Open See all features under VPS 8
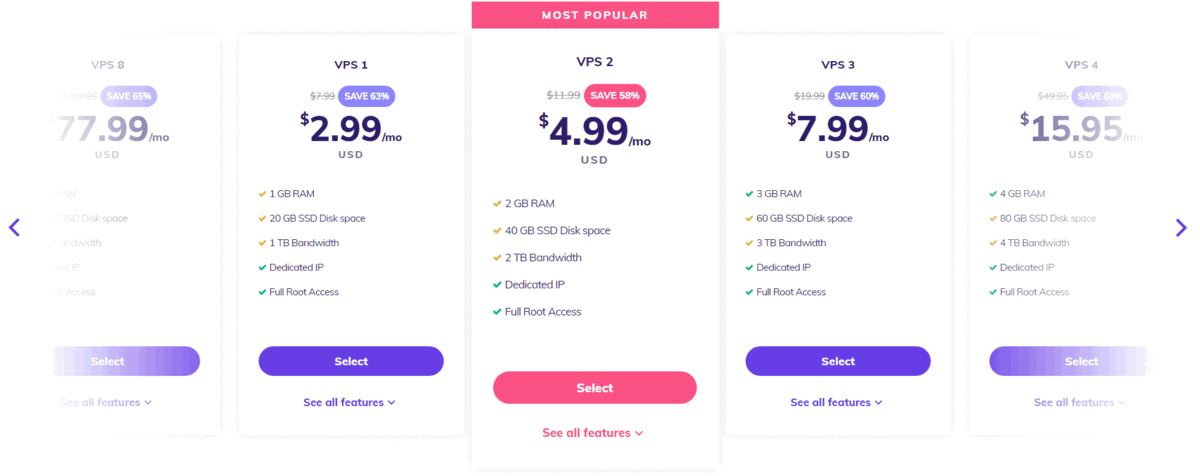Viewport: 1200px width, 476px height. [x=106, y=402]
